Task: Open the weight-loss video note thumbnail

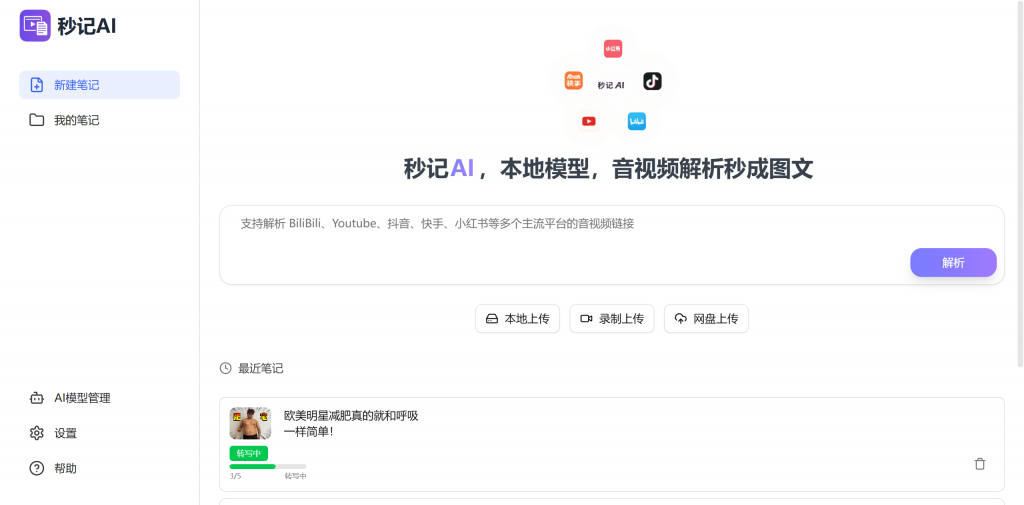Action: (250, 423)
